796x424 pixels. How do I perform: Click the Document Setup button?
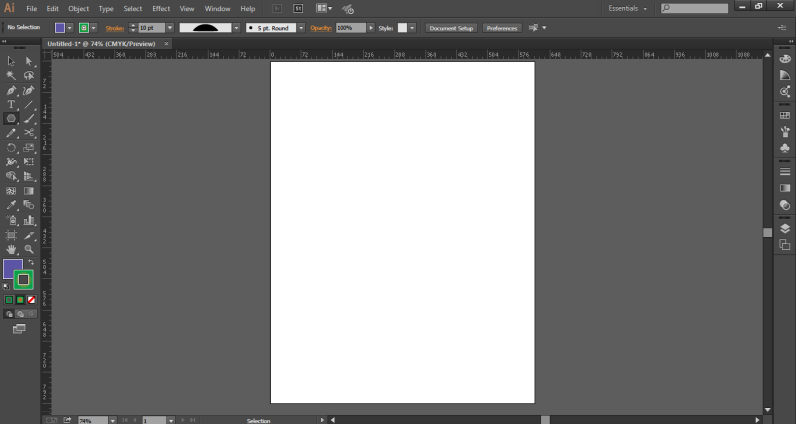[x=451, y=28]
